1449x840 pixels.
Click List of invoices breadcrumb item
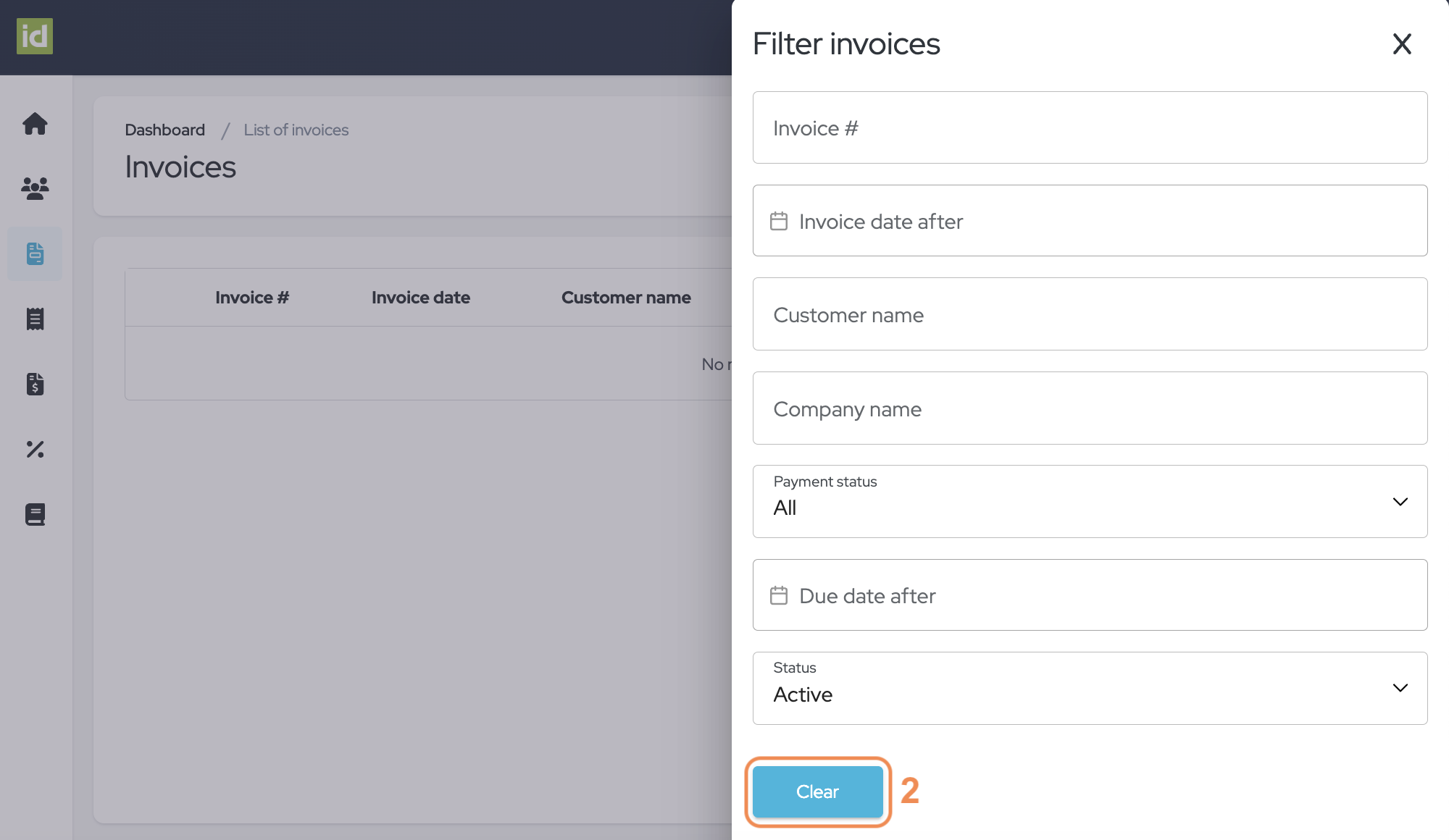point(296,128)
